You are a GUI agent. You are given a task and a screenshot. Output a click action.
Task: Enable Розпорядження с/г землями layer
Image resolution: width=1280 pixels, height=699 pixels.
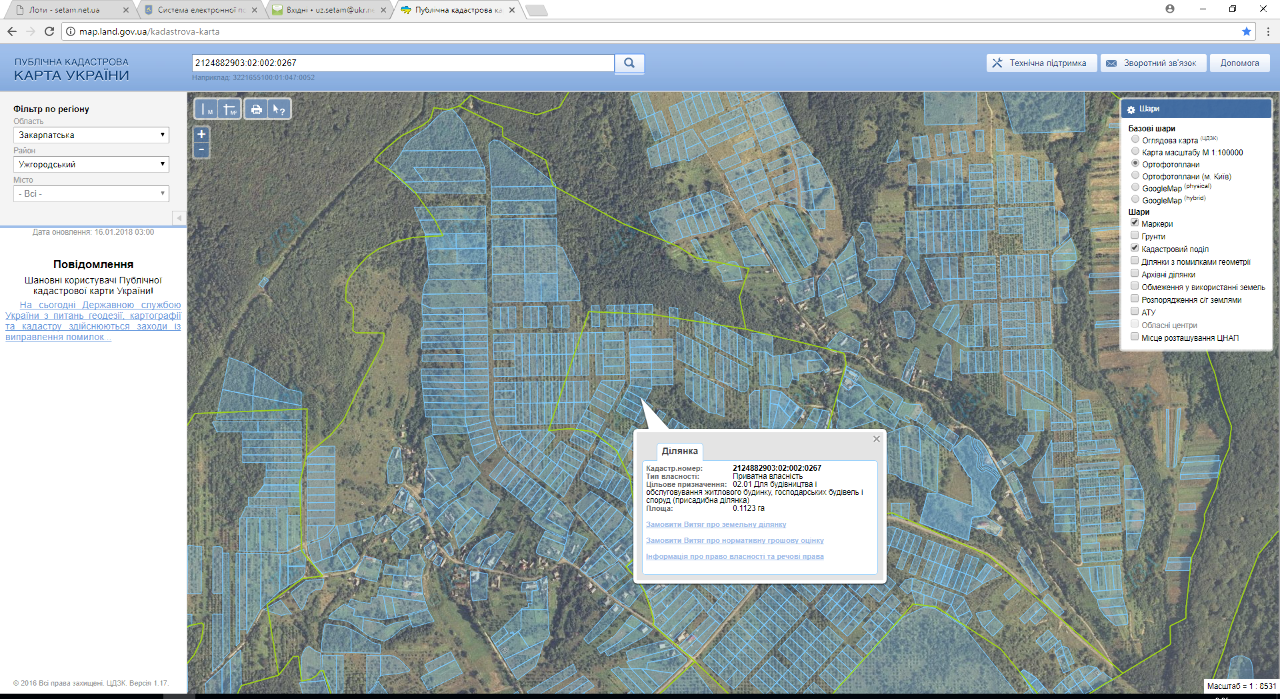pos(1134,298)
